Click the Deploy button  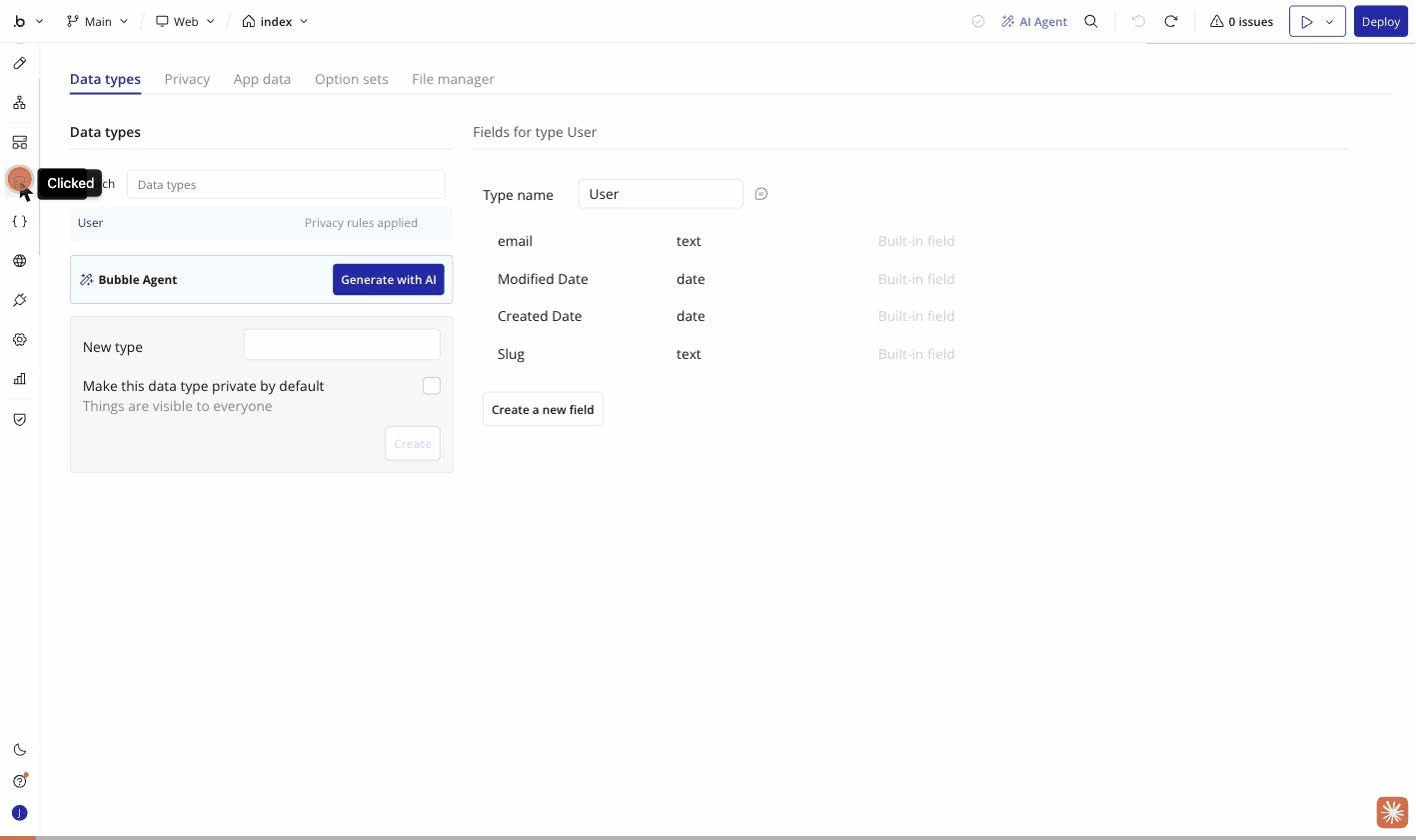[x=1380, y=21]
